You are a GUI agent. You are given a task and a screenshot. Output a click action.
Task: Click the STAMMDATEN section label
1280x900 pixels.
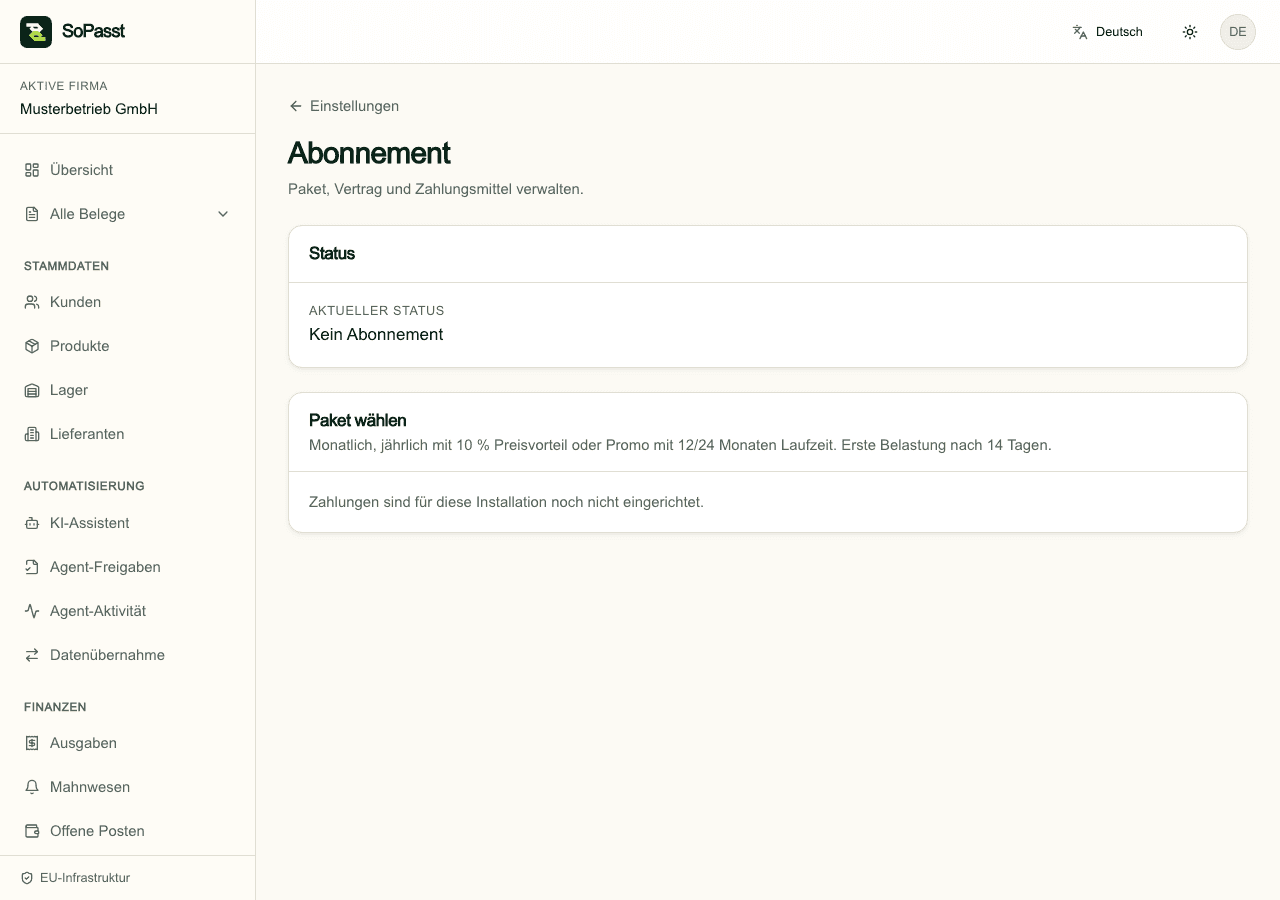point(67,266)
